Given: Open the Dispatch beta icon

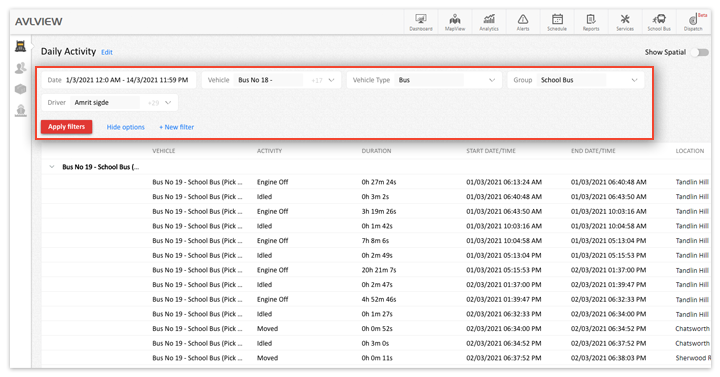Looking at the screenshot, I should pos(693,22).
